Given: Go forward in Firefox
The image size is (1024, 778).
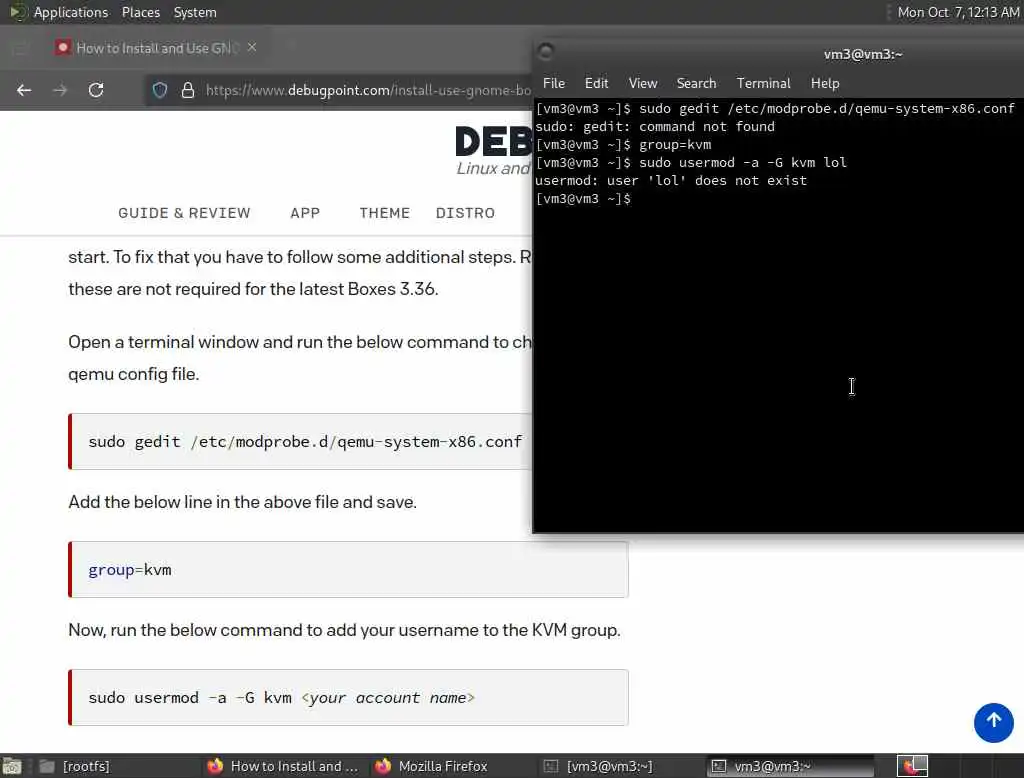Looking at the screenshot, I should [60, 90].
